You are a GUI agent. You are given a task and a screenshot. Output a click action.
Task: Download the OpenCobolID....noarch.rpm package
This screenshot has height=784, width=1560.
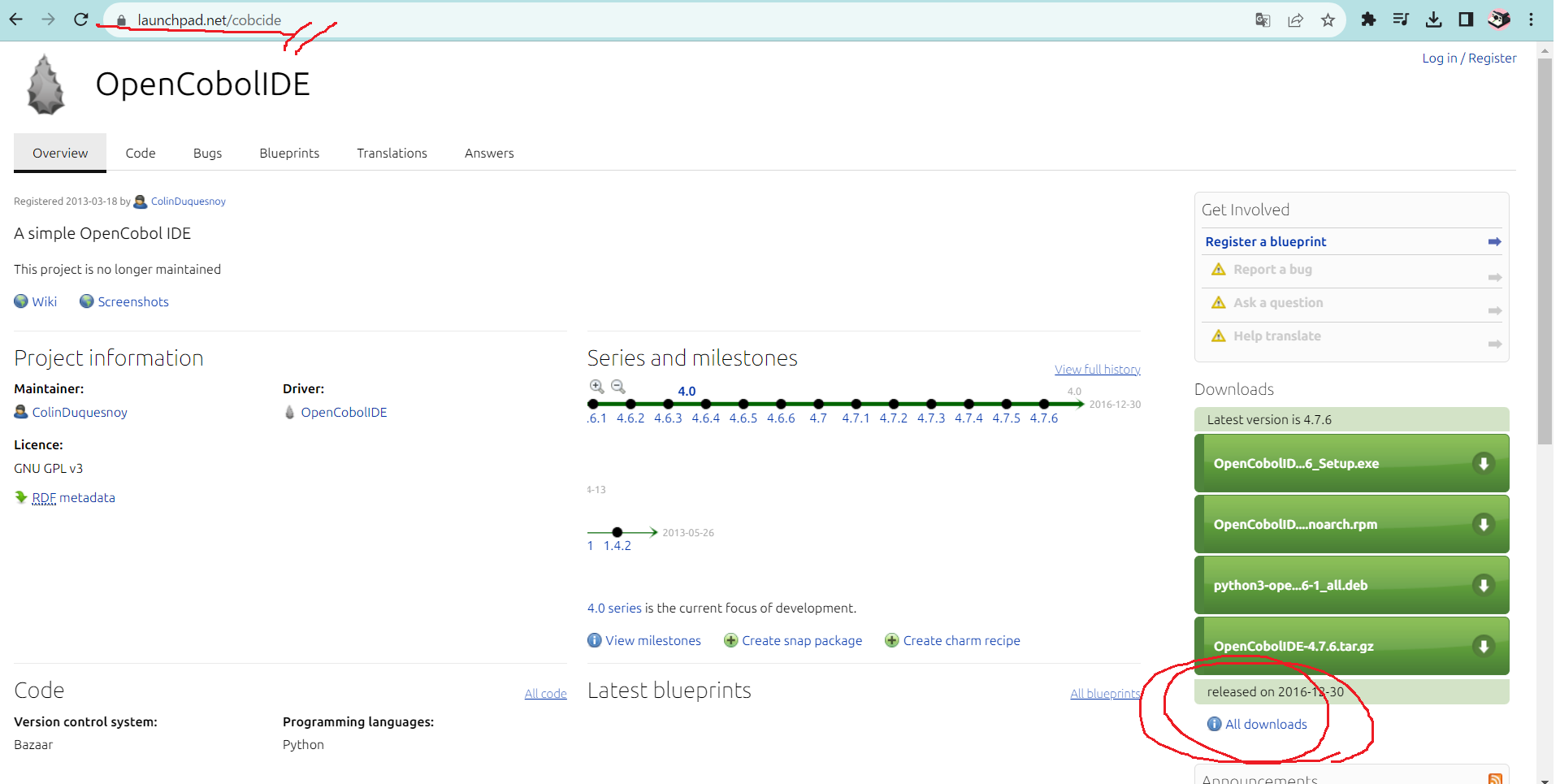1351,524
